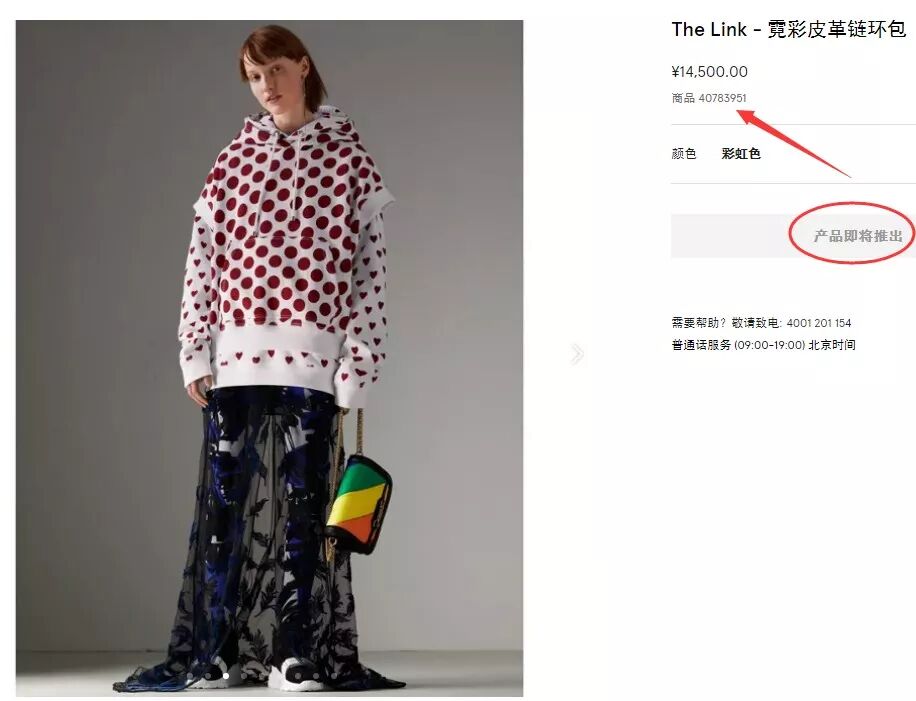
Task: Select the first carousel dot indicator
Action: point(190,676)
